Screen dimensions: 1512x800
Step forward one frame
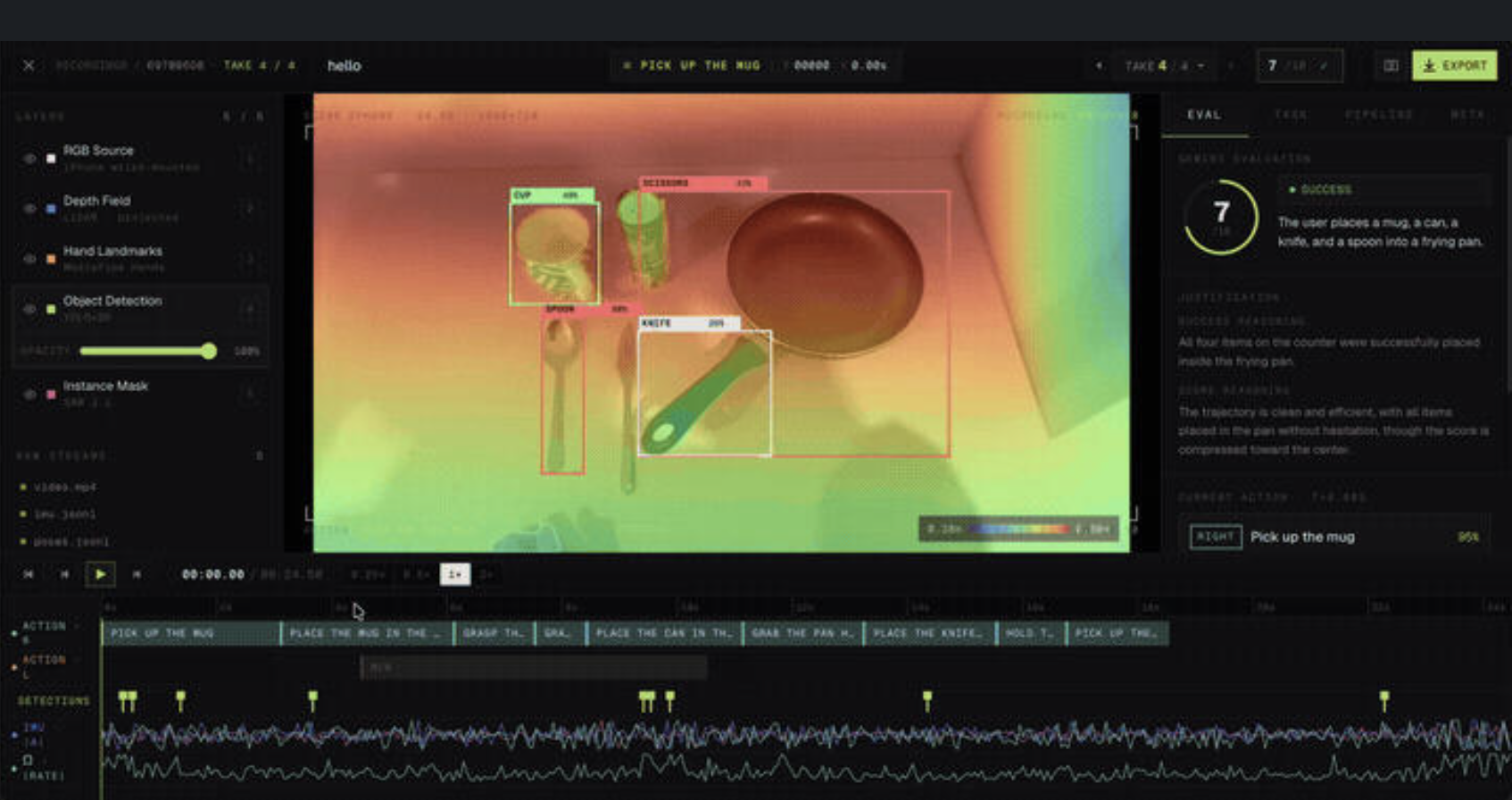[x=137, y=574]
